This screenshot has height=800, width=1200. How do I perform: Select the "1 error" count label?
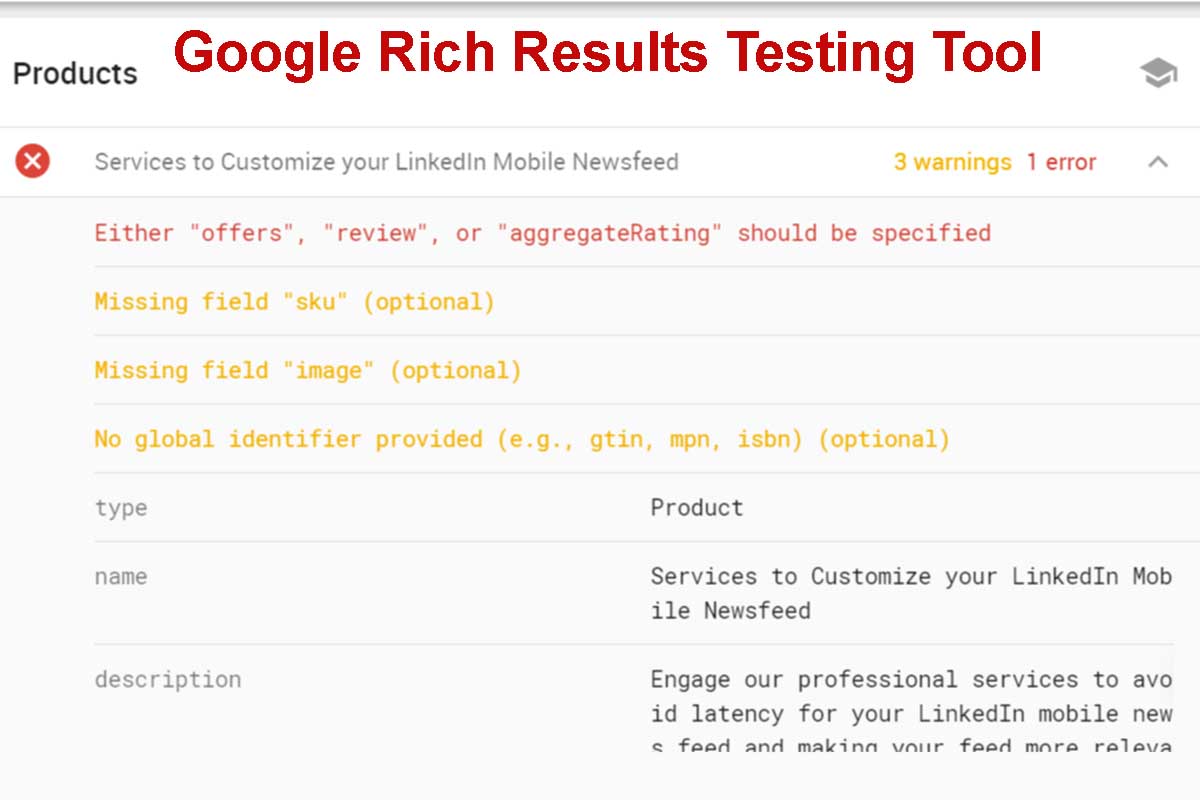tap(1061, 162)
